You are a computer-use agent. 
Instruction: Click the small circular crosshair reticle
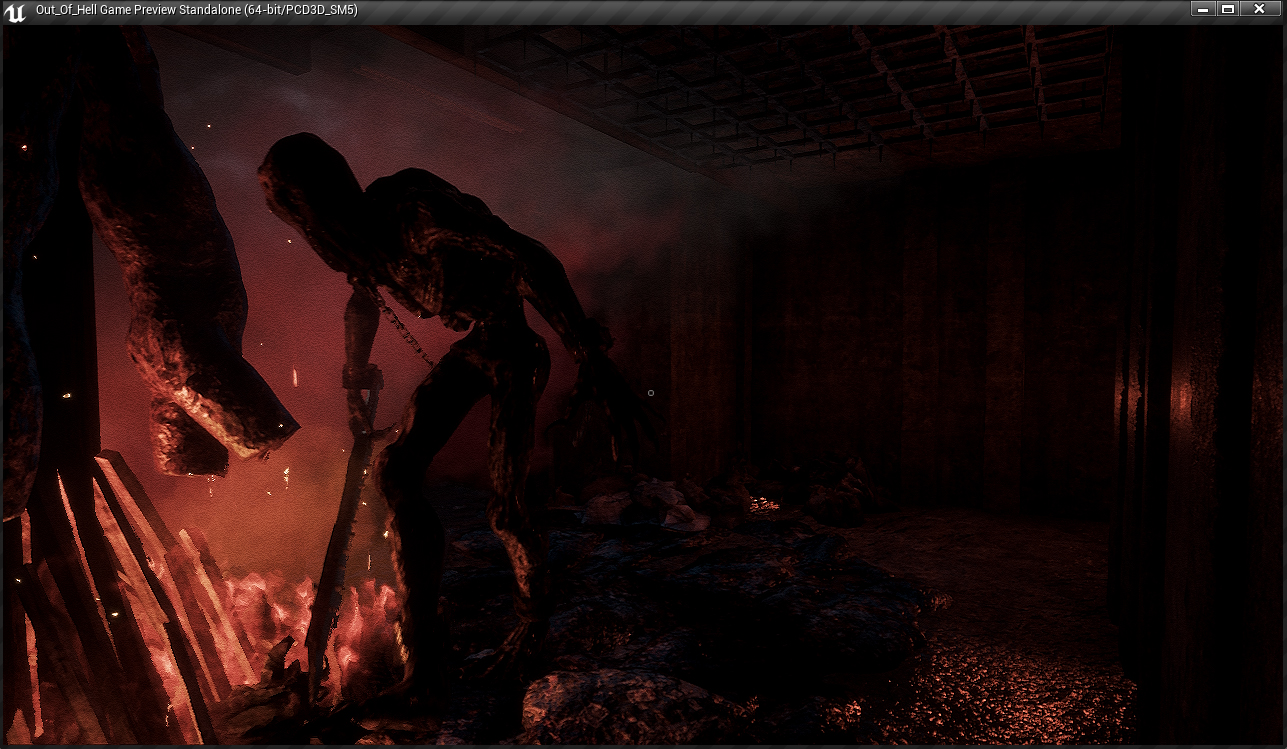(x=651, y=393)
